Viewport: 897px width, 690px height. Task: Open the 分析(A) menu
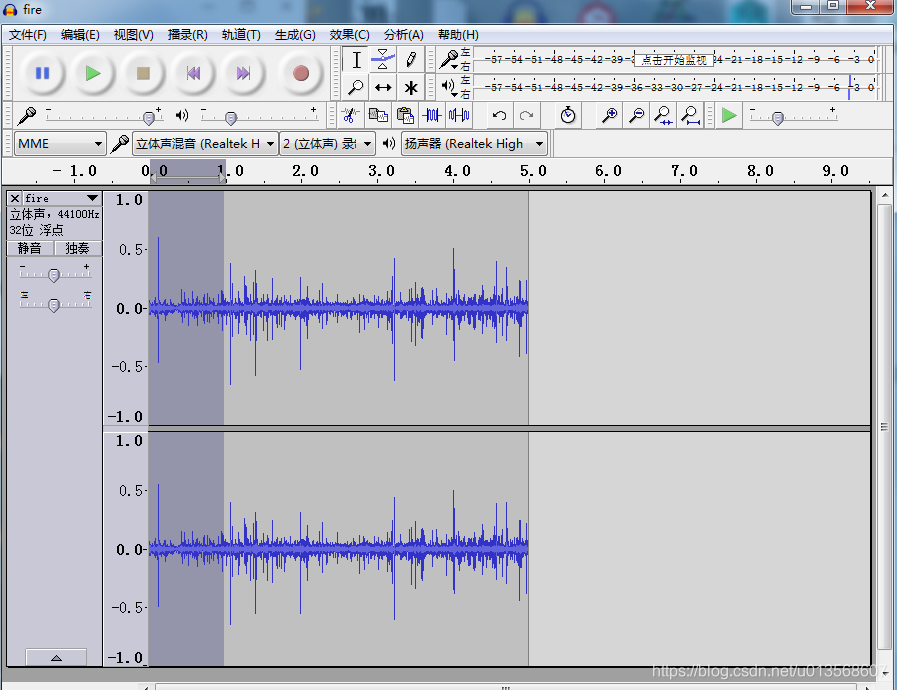[x=403, y=35]
